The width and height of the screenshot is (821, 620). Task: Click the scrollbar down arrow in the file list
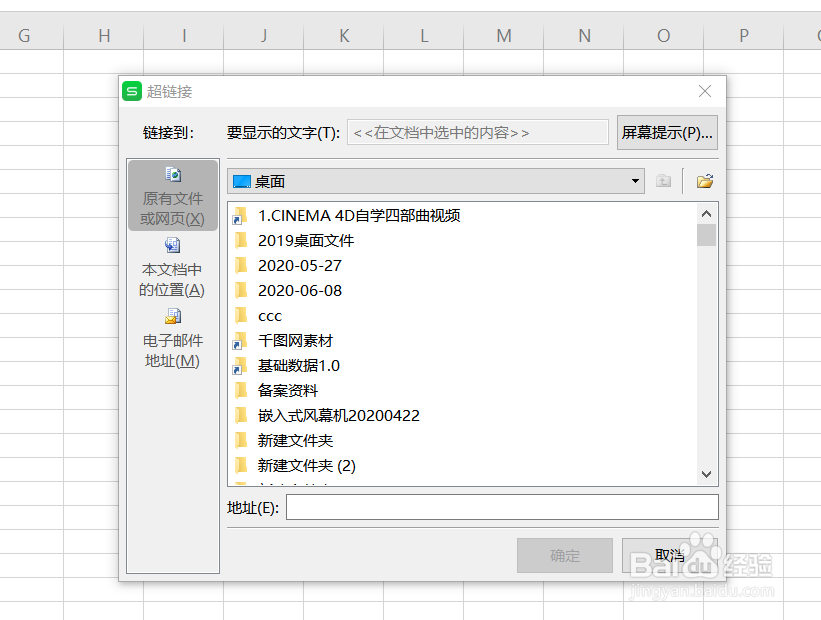[706, 474]
